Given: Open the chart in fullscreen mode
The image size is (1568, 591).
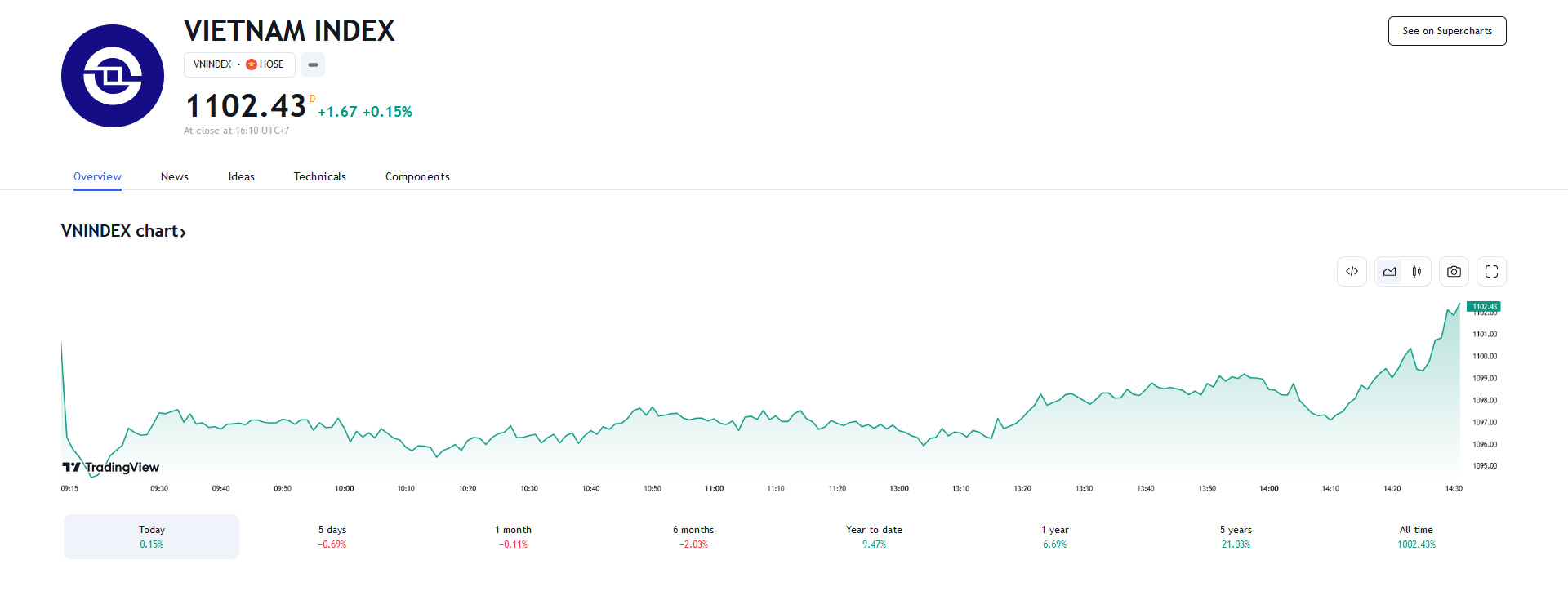Looking at the screenshot, I should pos(1491,272).
